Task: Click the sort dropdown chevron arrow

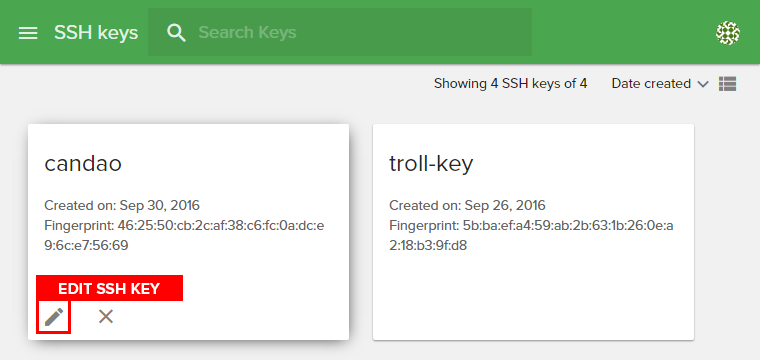Action: [x=703, y=84]
